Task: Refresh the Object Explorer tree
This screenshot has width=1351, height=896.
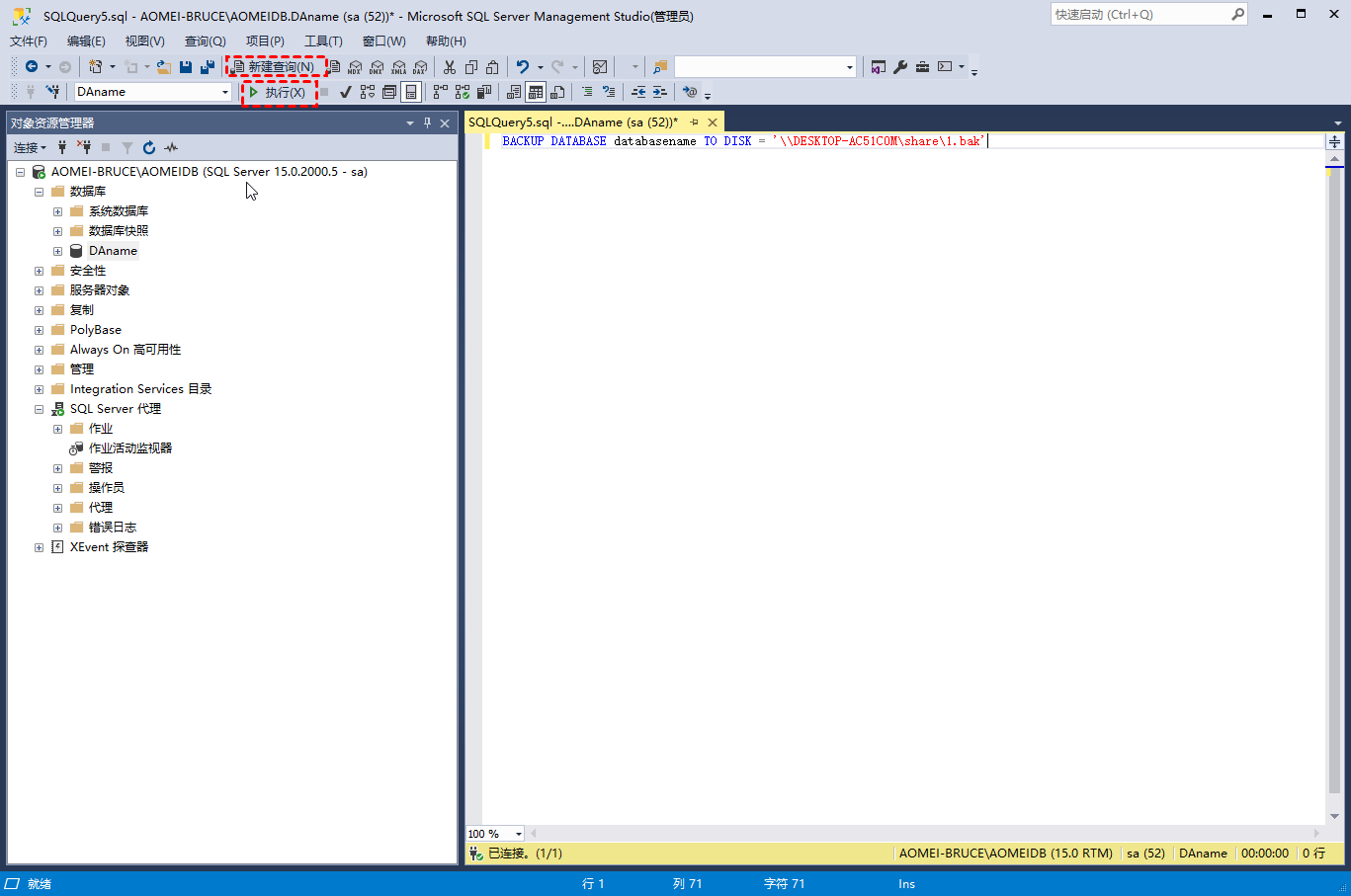Action: [x=149, y=147]
